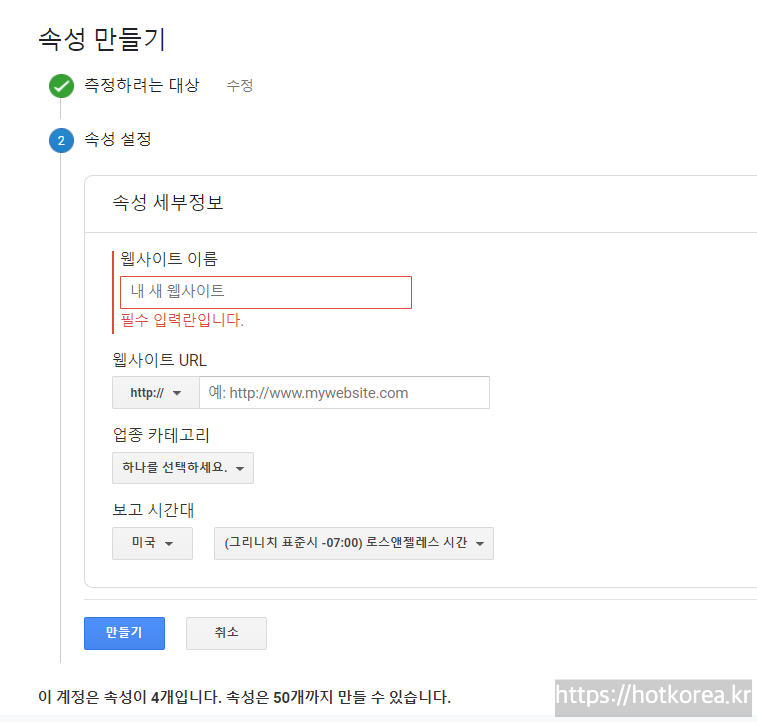This screenshot has width=757, height=722.
Task: Open the 업종 카테고리 선택 dropdown
Action: click(x=183, y=468)
